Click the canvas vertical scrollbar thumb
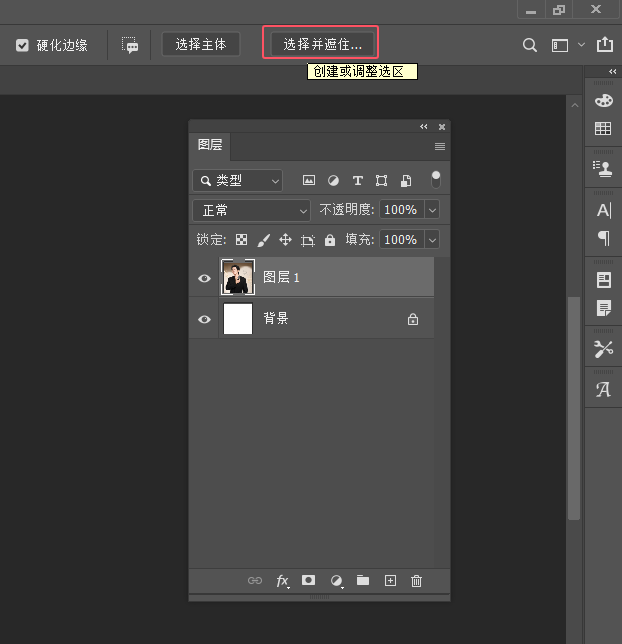The width and height of the screenshot is (622, 644). (x=574, y=408)
